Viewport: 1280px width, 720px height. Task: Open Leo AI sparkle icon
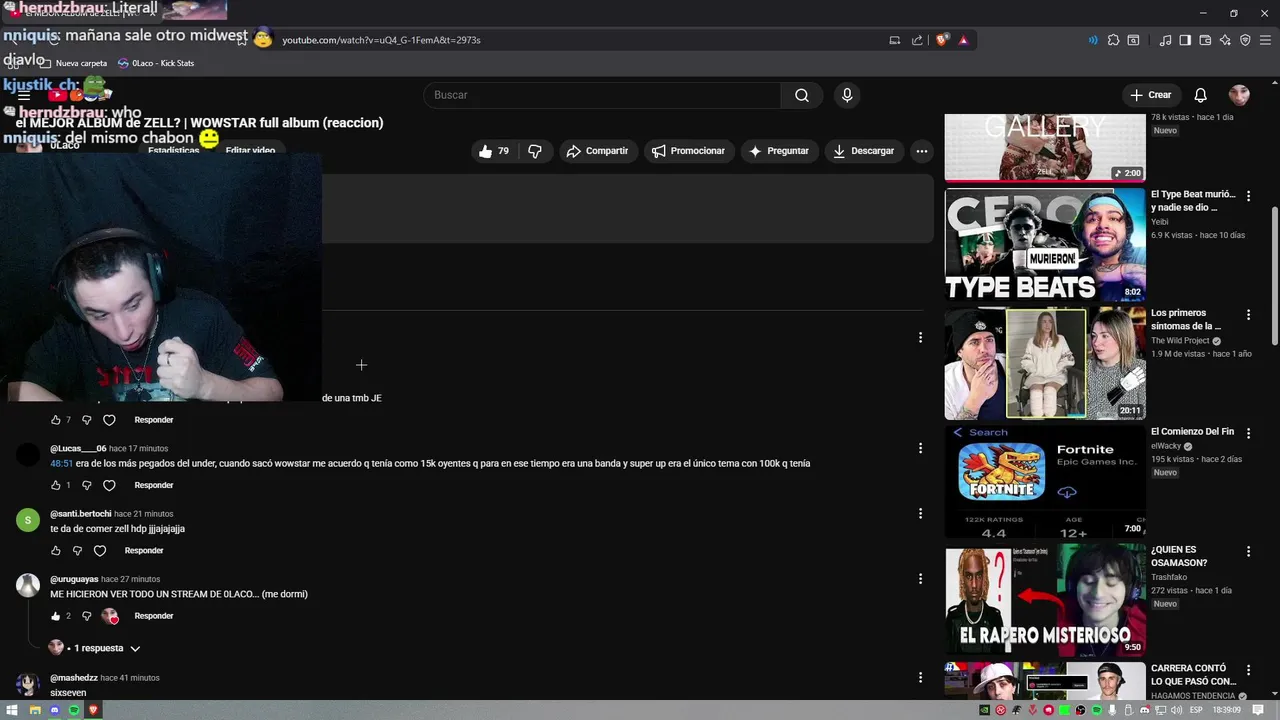[1225, 40]
